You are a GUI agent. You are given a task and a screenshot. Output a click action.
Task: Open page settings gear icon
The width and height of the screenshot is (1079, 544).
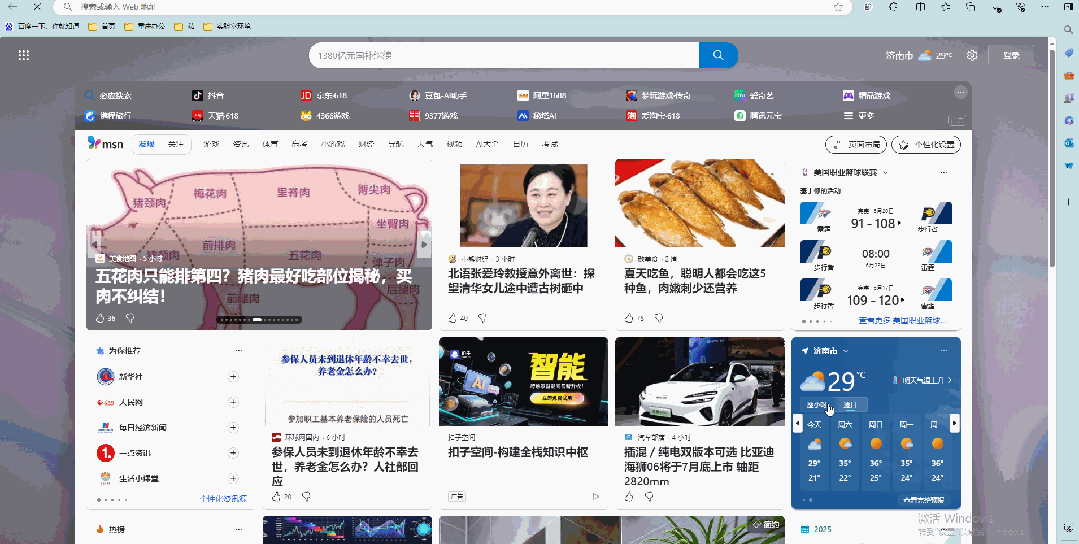971,56
